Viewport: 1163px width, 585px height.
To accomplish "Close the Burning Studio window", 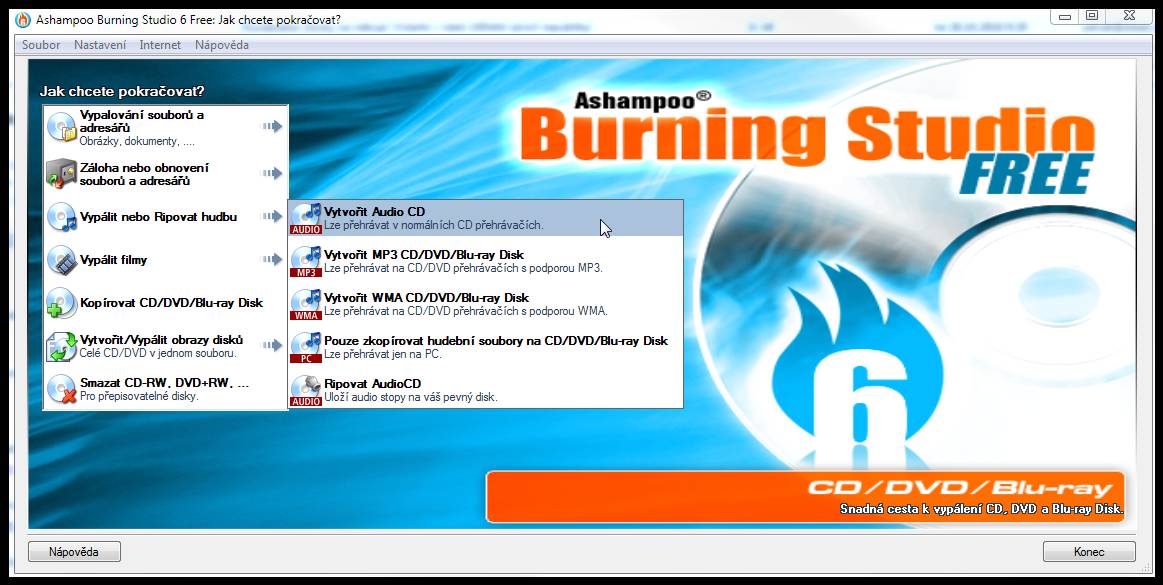I will coord(1130,16).
